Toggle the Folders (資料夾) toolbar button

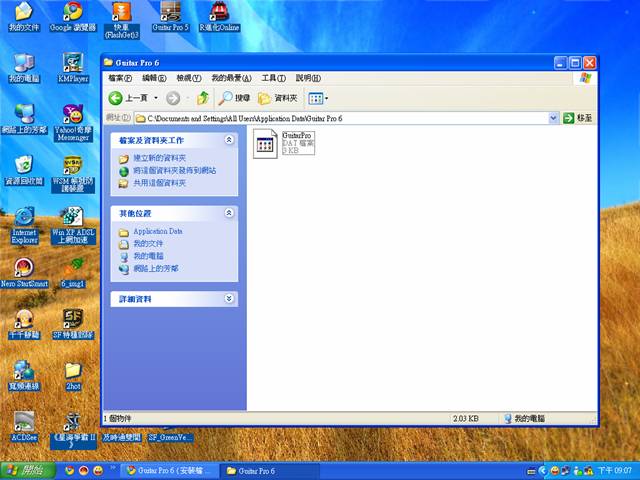(278, 98)
